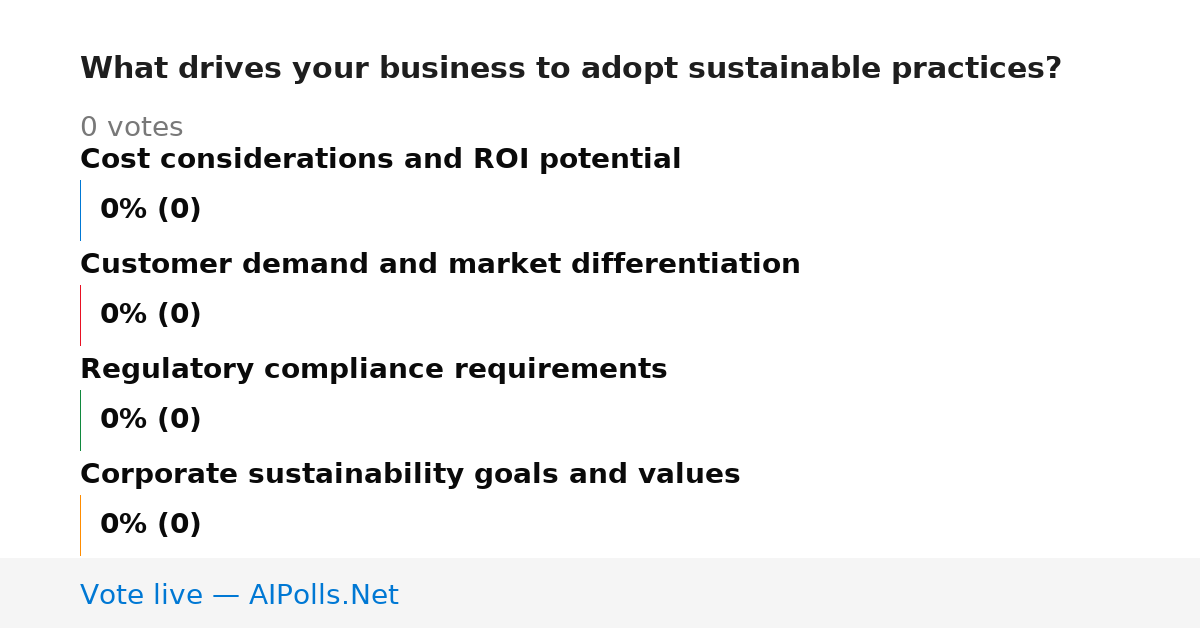Click the Vote live — AIPolls.Net link
Viewport: 1200px width, 628px height.
click(x=239, y=595)
